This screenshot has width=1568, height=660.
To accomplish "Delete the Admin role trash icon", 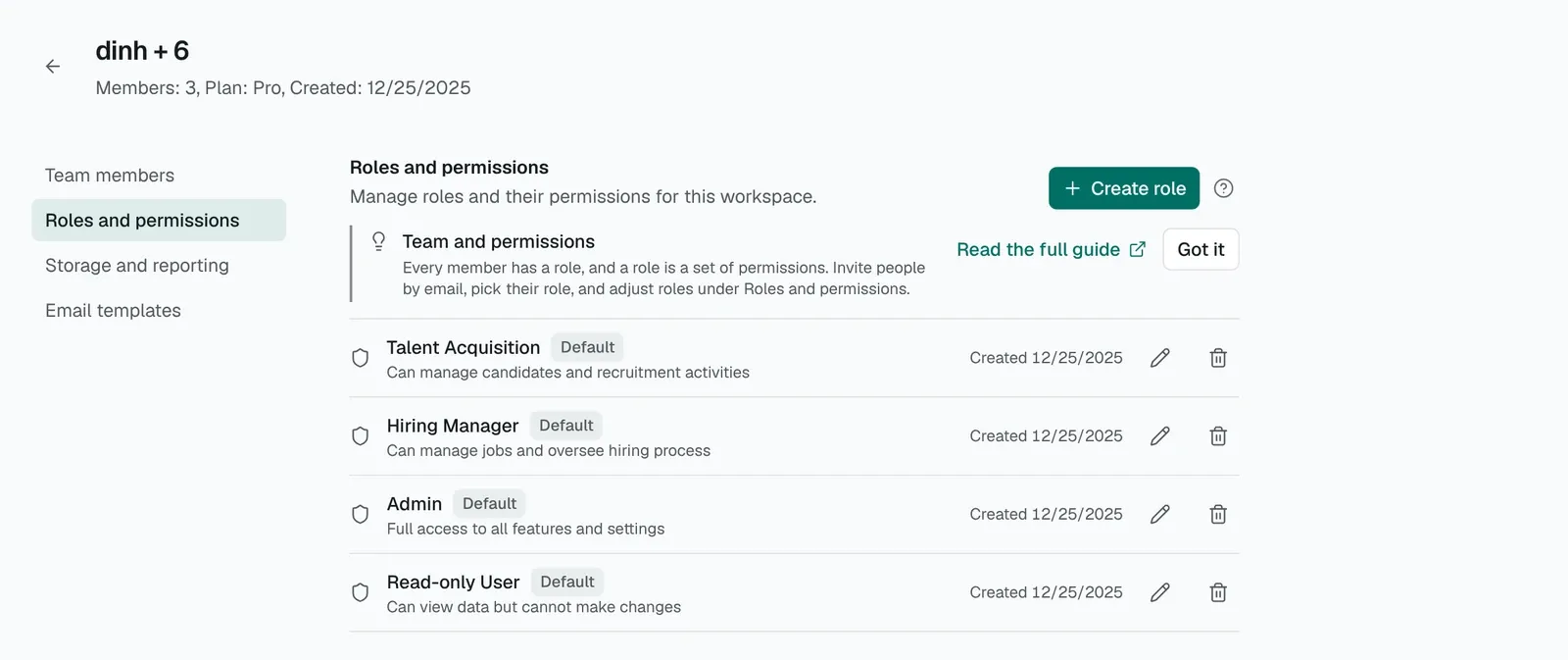I will tap(1218, 514).
